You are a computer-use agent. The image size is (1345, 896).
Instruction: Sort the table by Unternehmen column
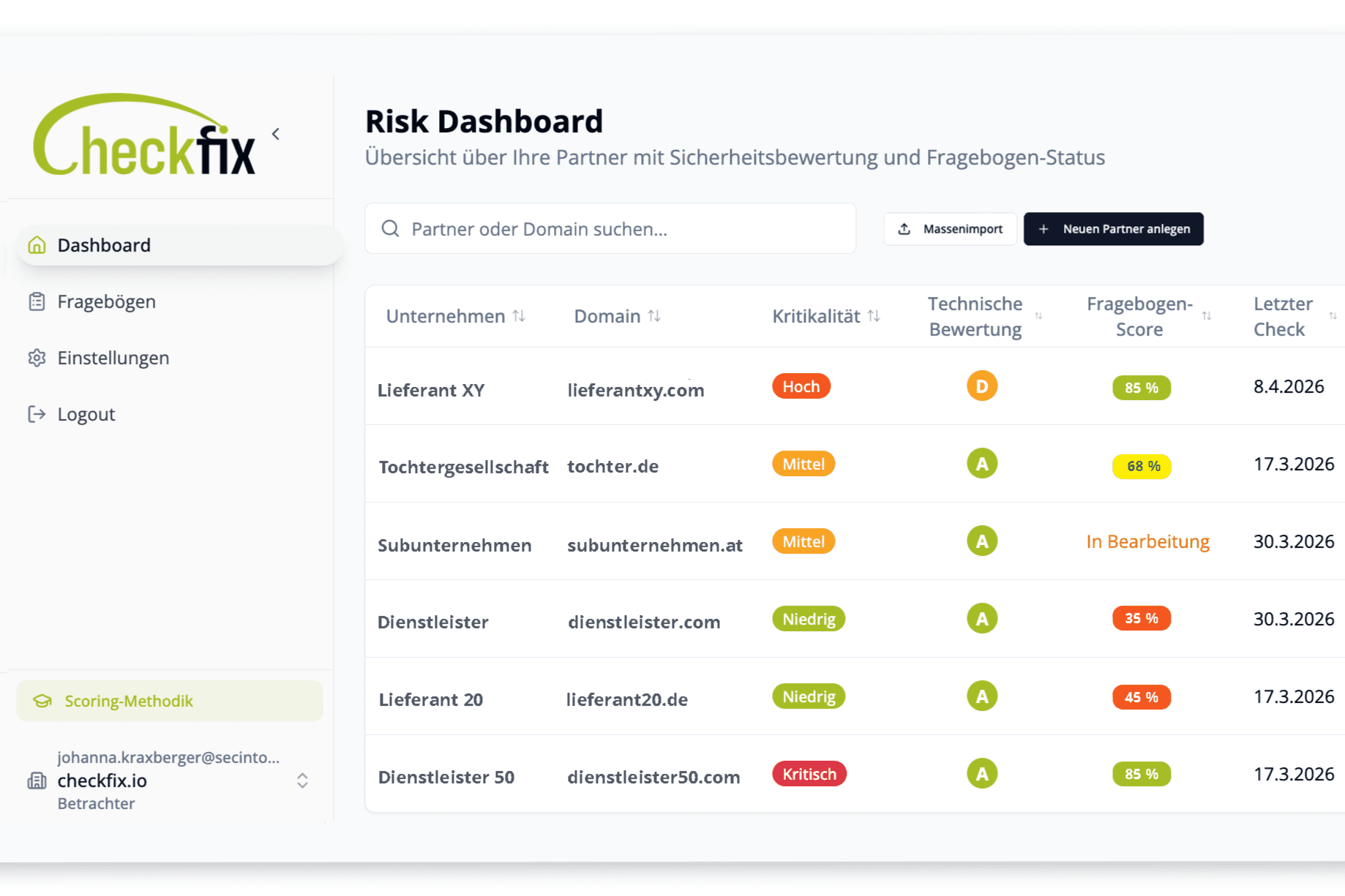tap(519, 316)
